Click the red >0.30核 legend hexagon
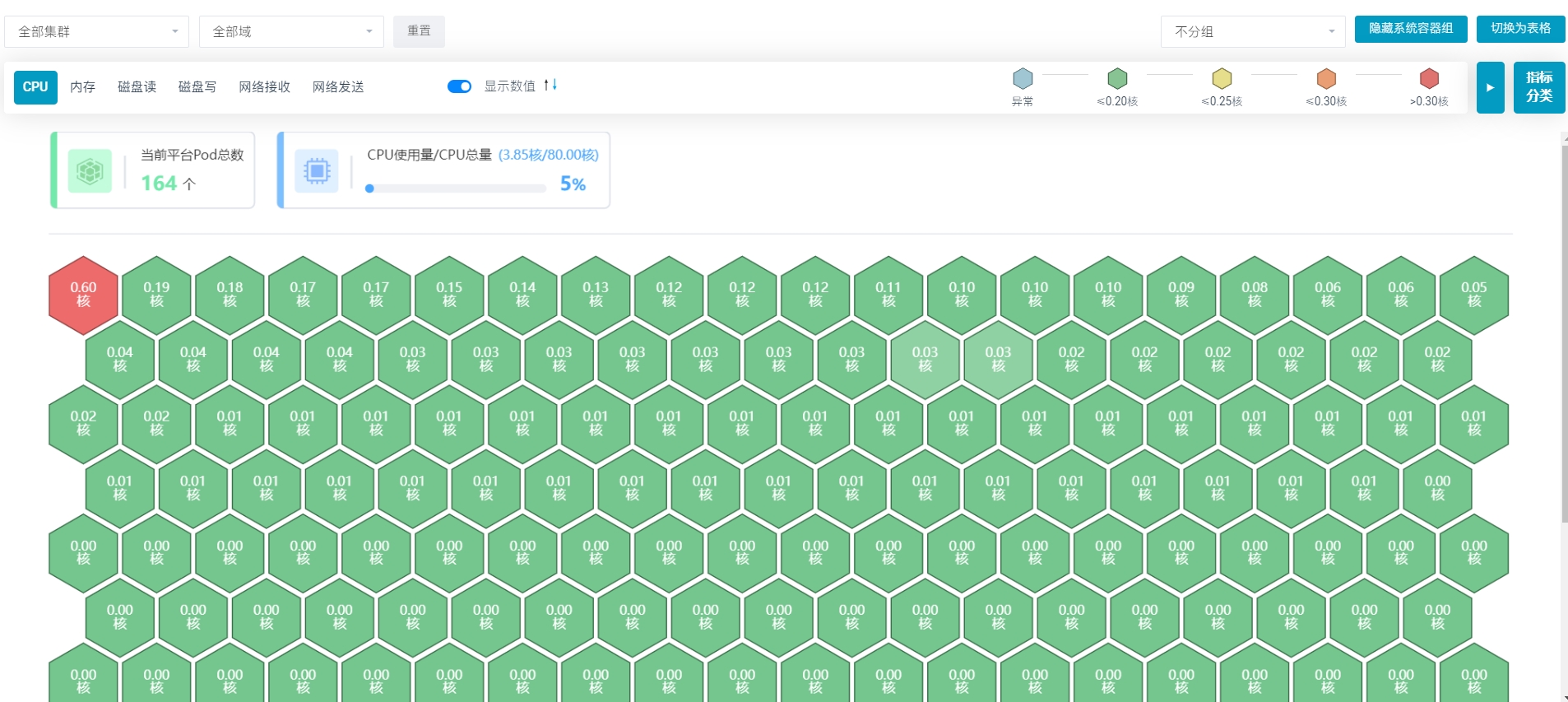The width and height of the screenshot is (1568, 702). coord(1429,79)
